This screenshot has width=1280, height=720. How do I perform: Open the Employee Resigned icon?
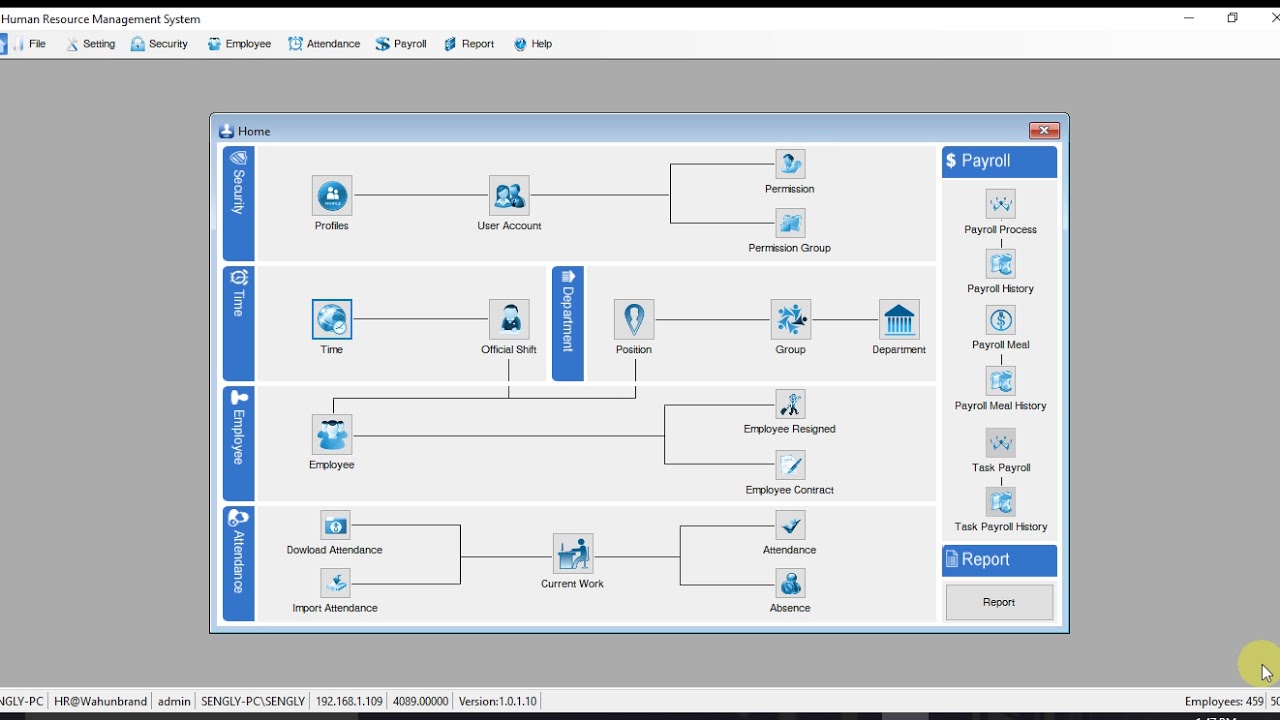(790, 404)
